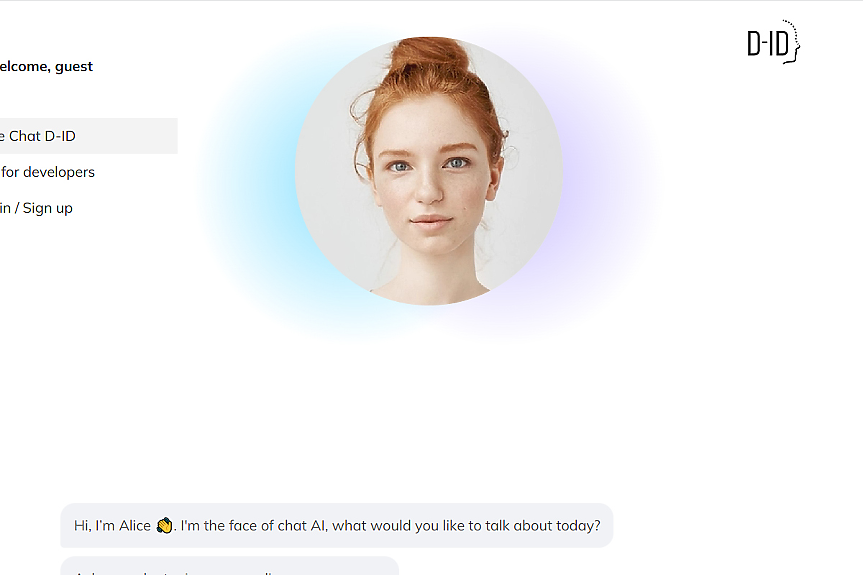Click the "Sign up" words in sidebar
The height and width of the screenshot is (575, 863).
pyautogui.click(x=47, y=209)
